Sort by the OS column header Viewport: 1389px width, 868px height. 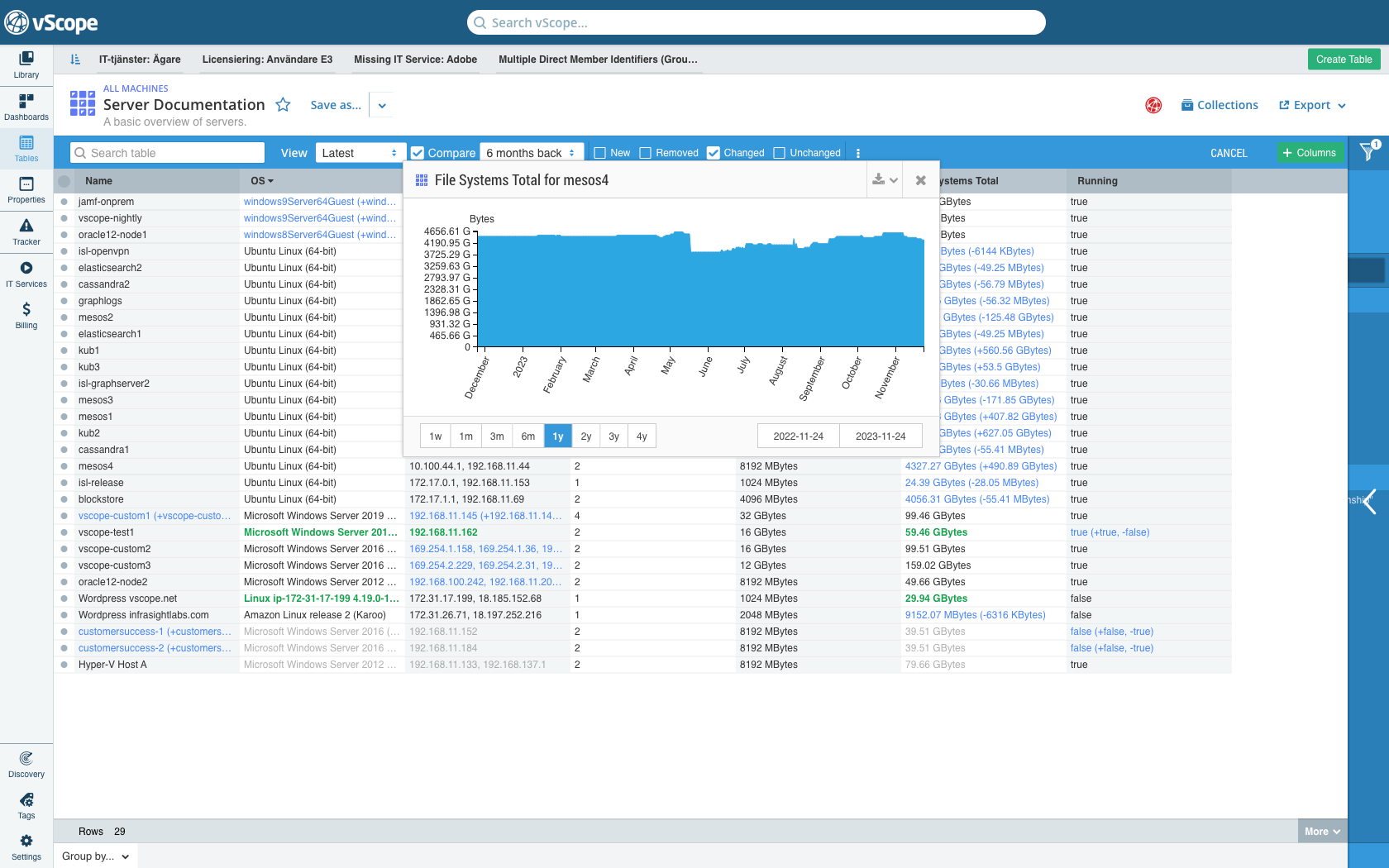[x=262, y=181]
